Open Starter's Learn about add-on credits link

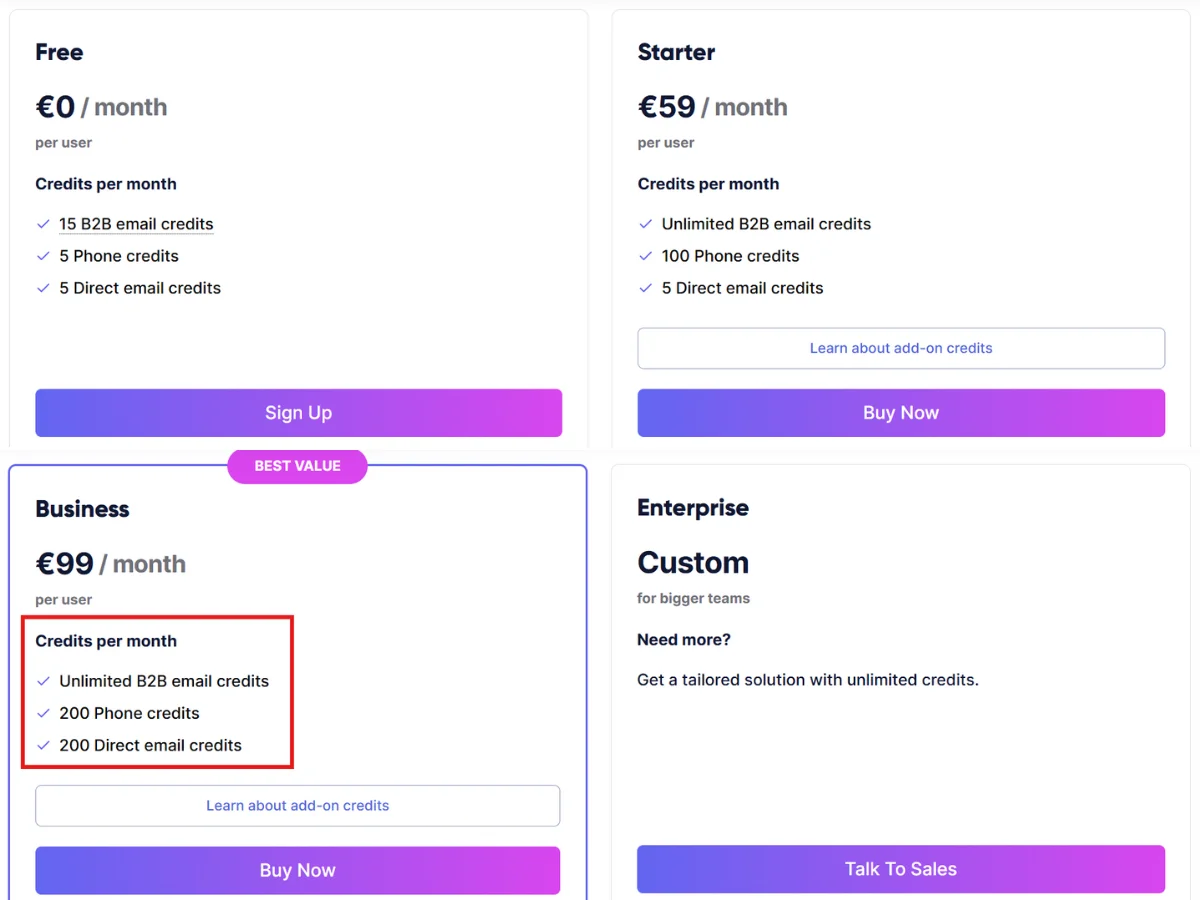pyautogui.click(x=901, y=348)
